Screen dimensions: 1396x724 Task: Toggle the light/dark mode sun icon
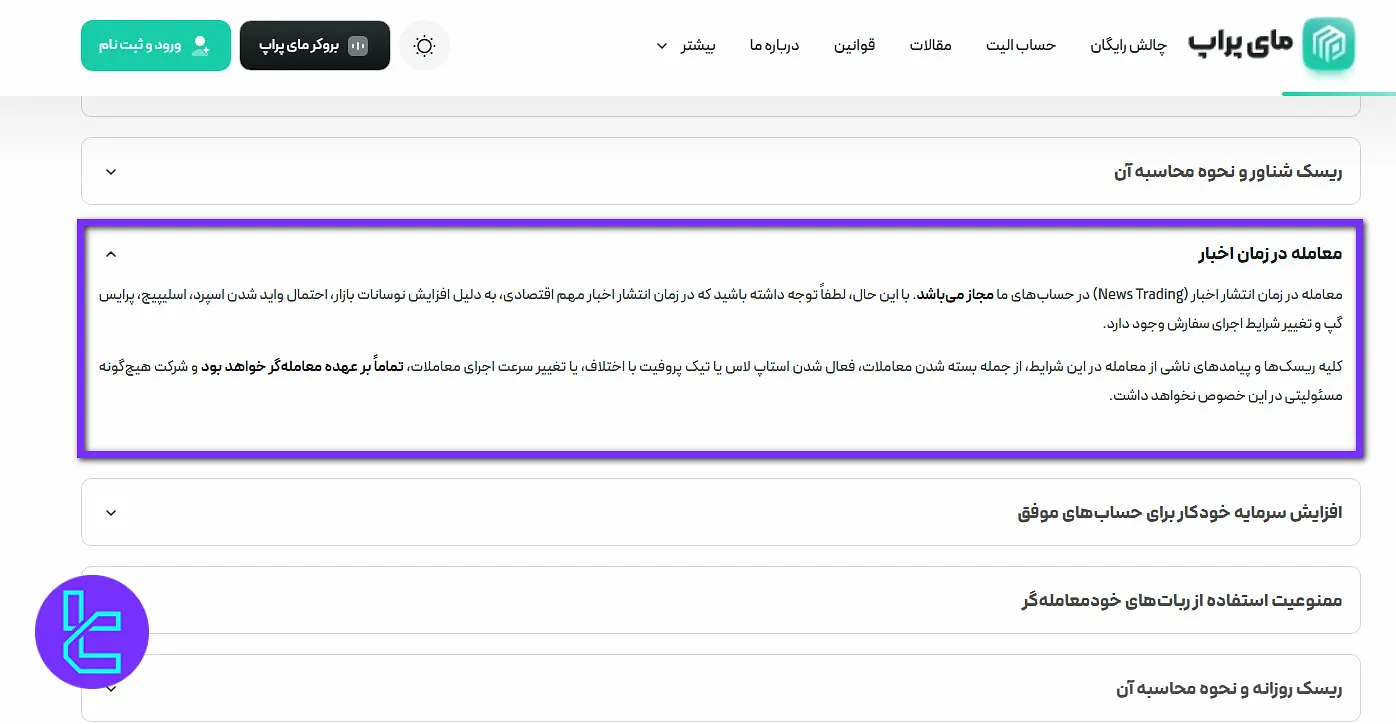click(x=425, y=45)
